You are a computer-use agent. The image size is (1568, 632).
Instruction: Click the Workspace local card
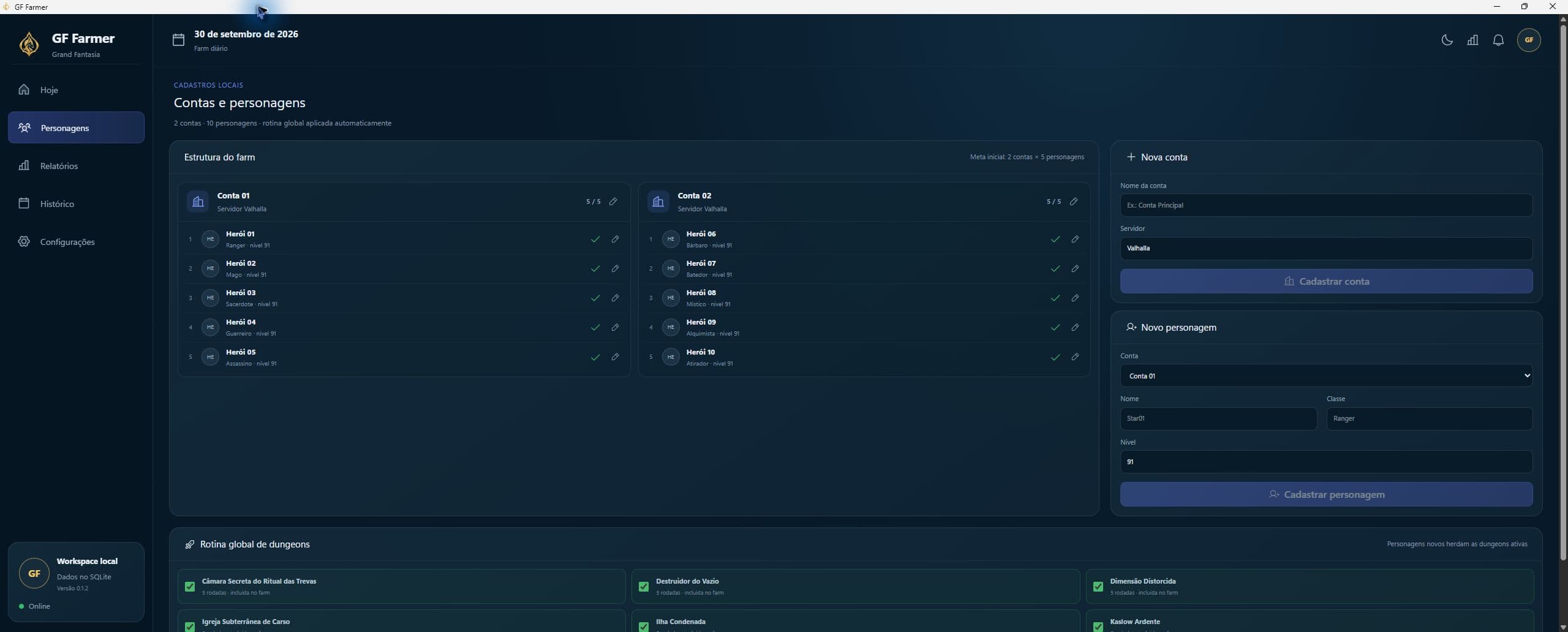click(76, 582)
